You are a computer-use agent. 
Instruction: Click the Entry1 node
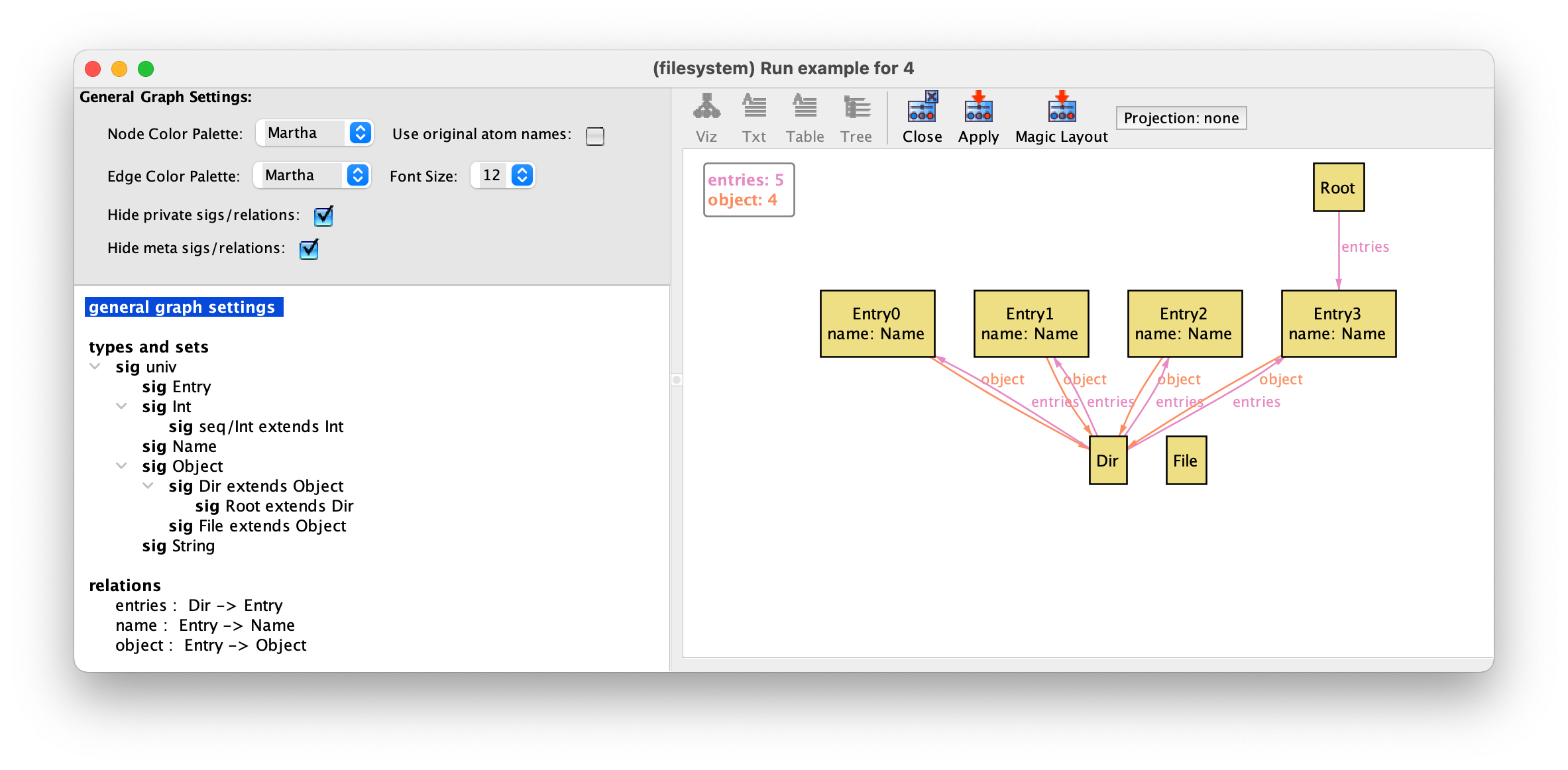(x=1031, y=323)
